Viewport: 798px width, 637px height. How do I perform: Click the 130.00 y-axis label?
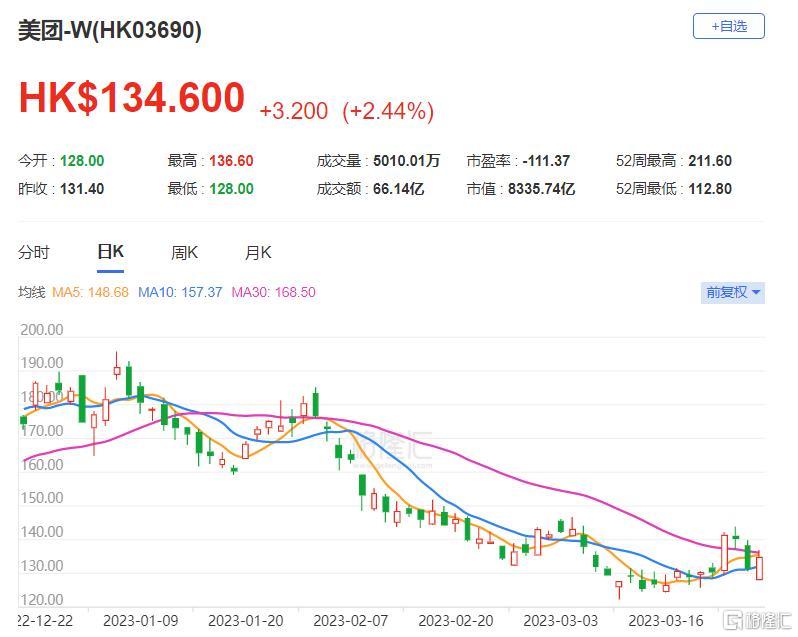42,566
